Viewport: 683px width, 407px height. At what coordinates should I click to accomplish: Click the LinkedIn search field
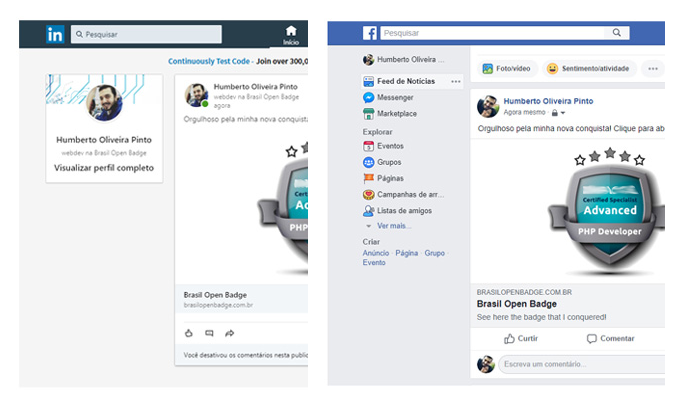click(x=146, y=34)
